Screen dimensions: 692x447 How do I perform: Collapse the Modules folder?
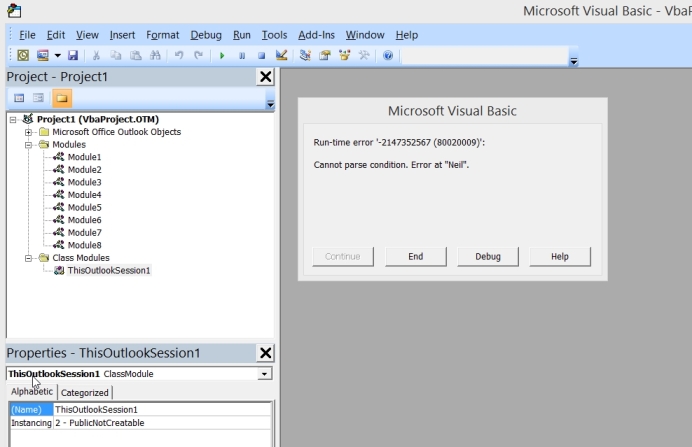pyautogui.click(x=29, y=145)
